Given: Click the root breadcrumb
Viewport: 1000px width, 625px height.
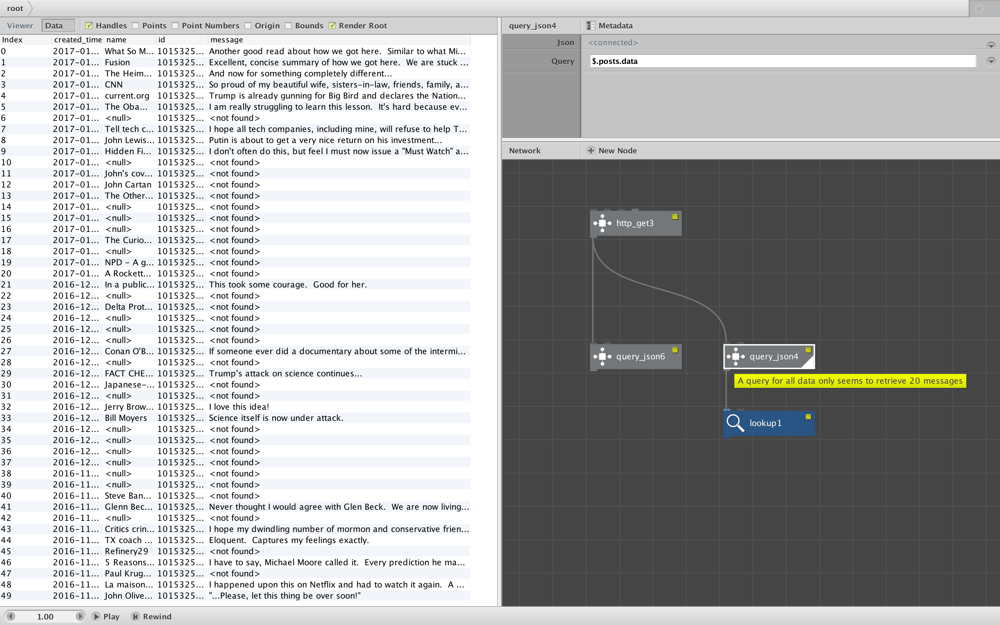Looking at the screenshot, I should tap(15, 8).
